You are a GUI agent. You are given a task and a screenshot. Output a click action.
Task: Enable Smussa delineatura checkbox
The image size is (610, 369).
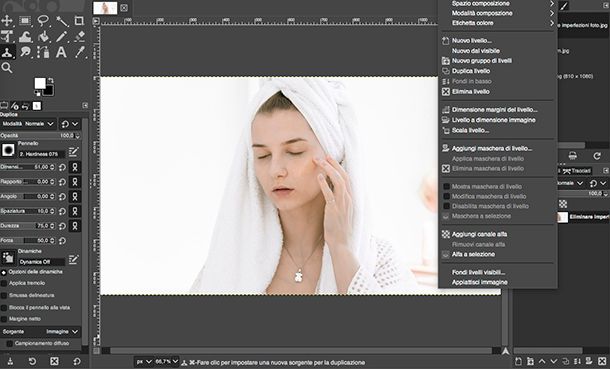click(x=4, y=296)
